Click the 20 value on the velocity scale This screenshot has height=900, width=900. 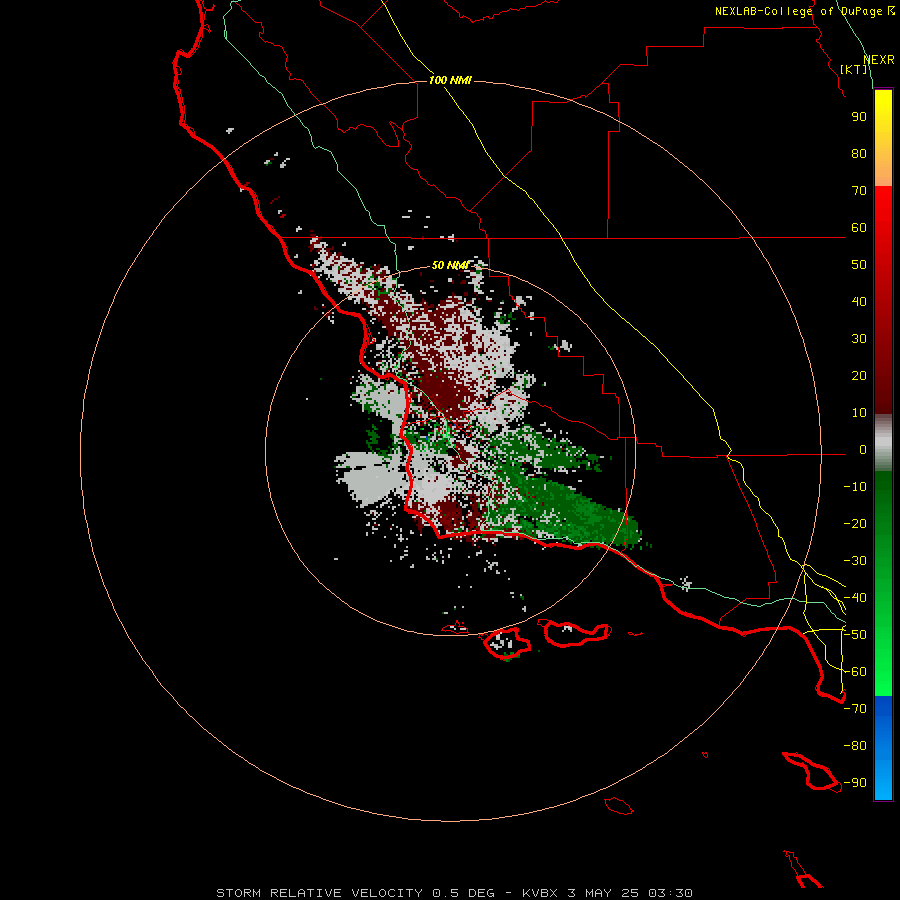859,376
